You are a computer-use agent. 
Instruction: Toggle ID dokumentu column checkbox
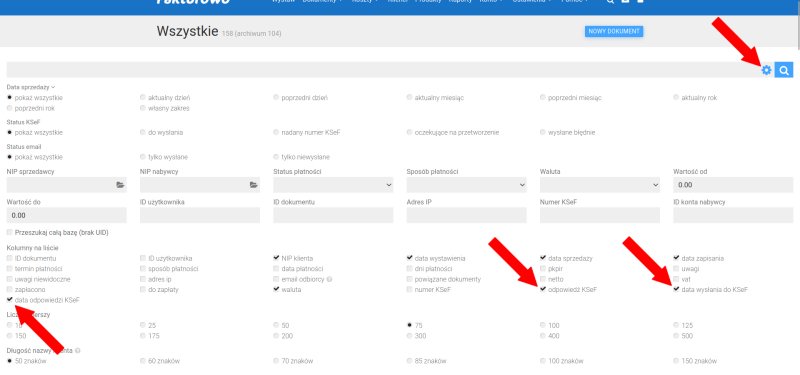click(x=10, y=258)
